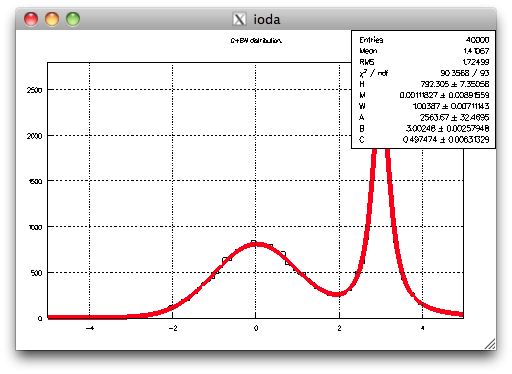512x374 pixels.
Task: Click the y-axis label 2500
Action: point(34,90)
